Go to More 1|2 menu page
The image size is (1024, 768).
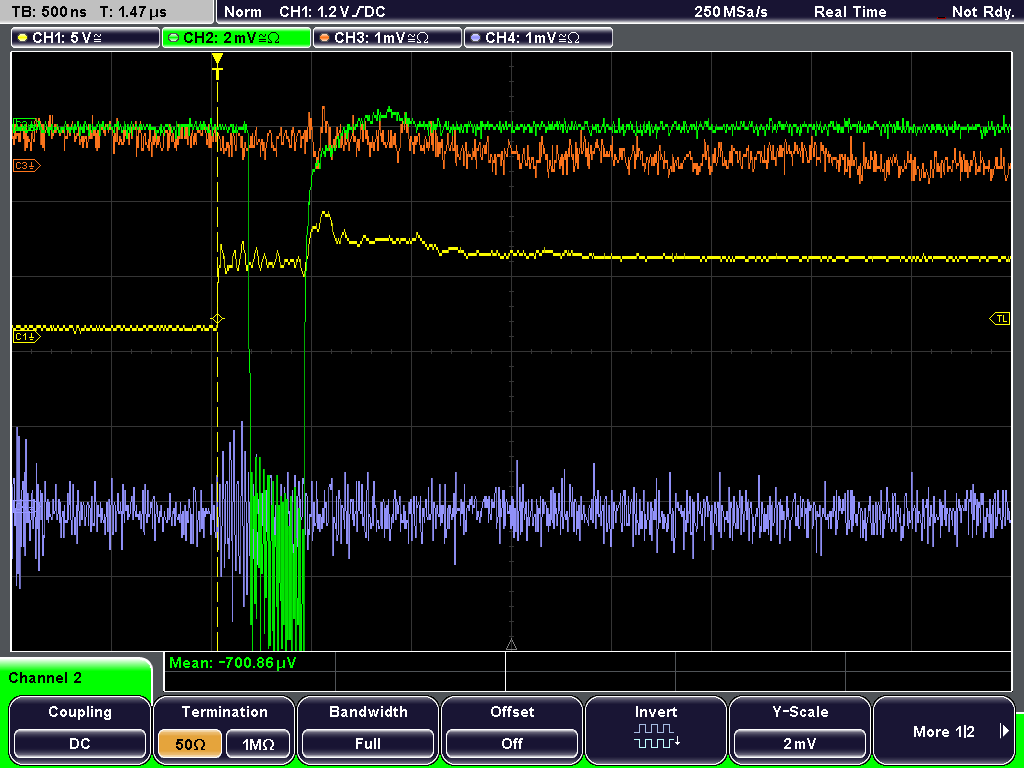(944, 729)
